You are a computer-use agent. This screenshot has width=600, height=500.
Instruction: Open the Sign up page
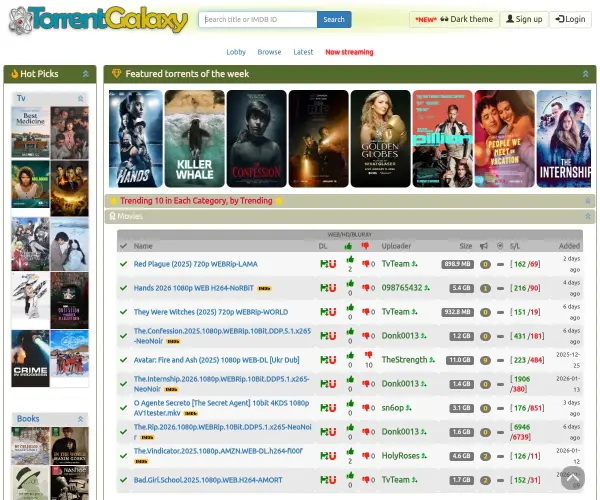point(524,20)
